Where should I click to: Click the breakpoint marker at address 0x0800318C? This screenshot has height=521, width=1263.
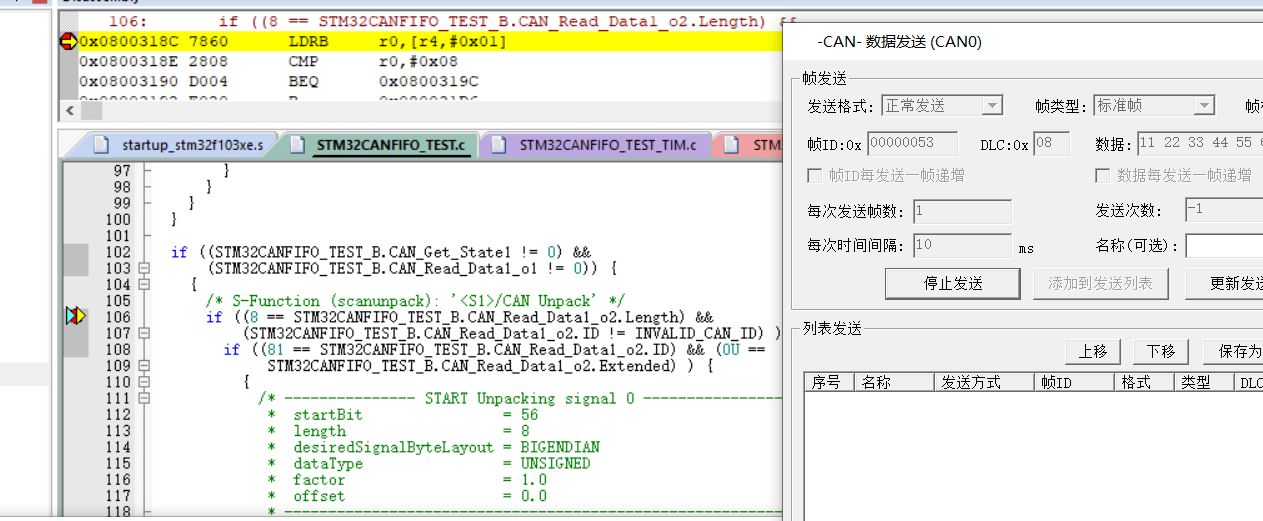point(68,41)
